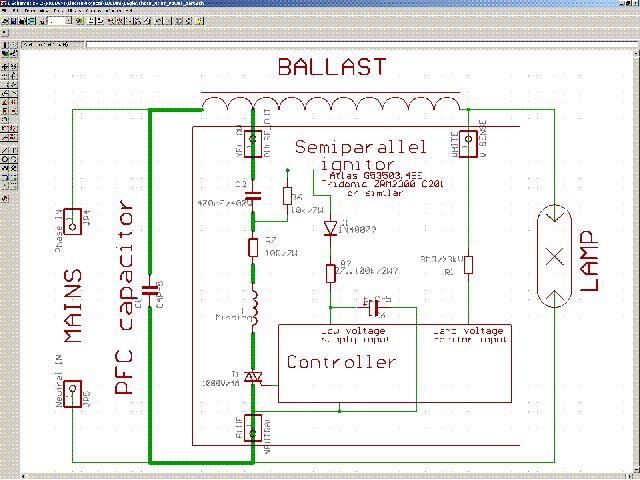
Task: Open the sheet selector dropdown
Action: (69, 20)
